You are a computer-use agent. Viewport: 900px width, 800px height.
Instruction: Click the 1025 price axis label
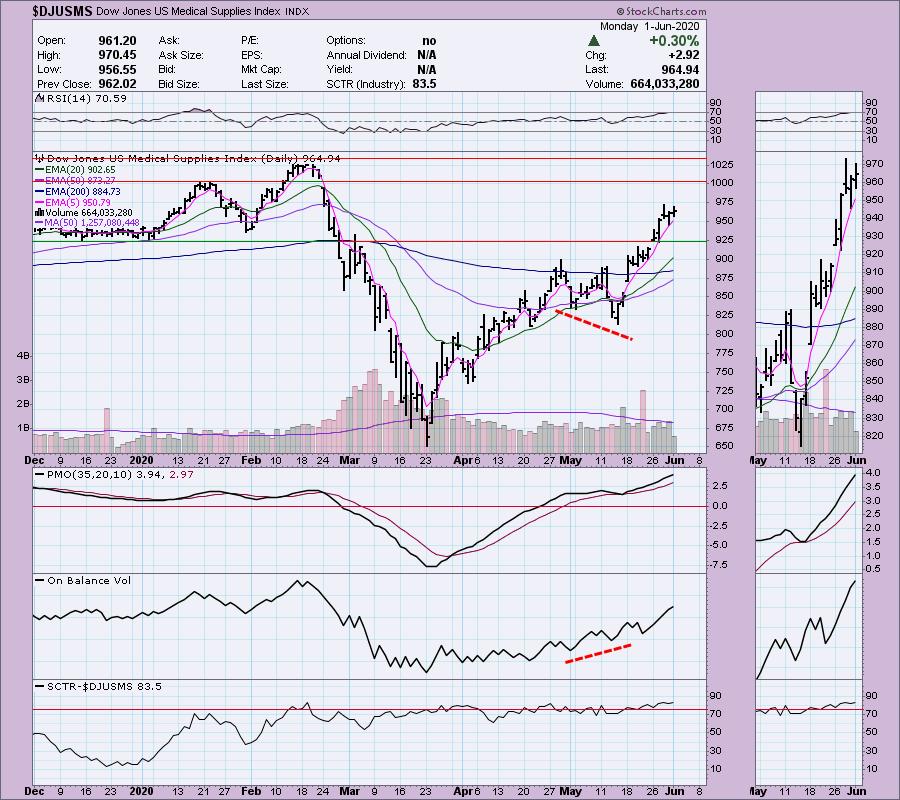pyautogui.click(x=723, y=165)
